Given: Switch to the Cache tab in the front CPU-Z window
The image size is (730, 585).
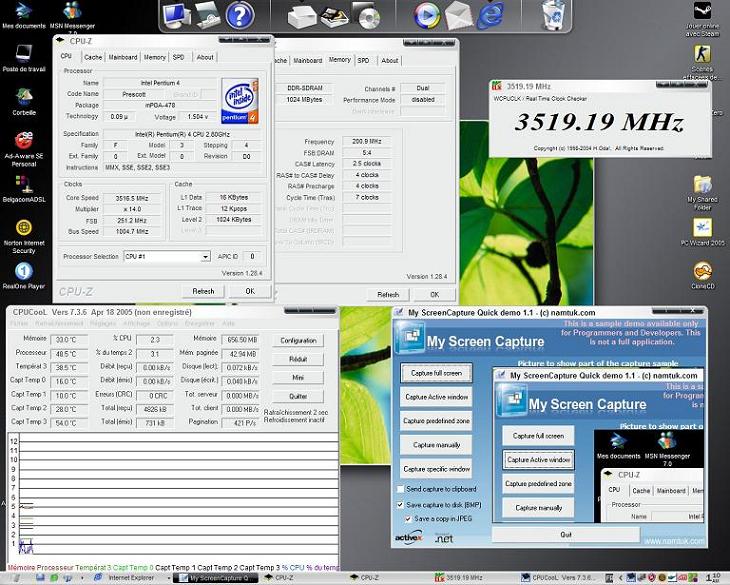Looking at the screenshot, I should [93, 57].
